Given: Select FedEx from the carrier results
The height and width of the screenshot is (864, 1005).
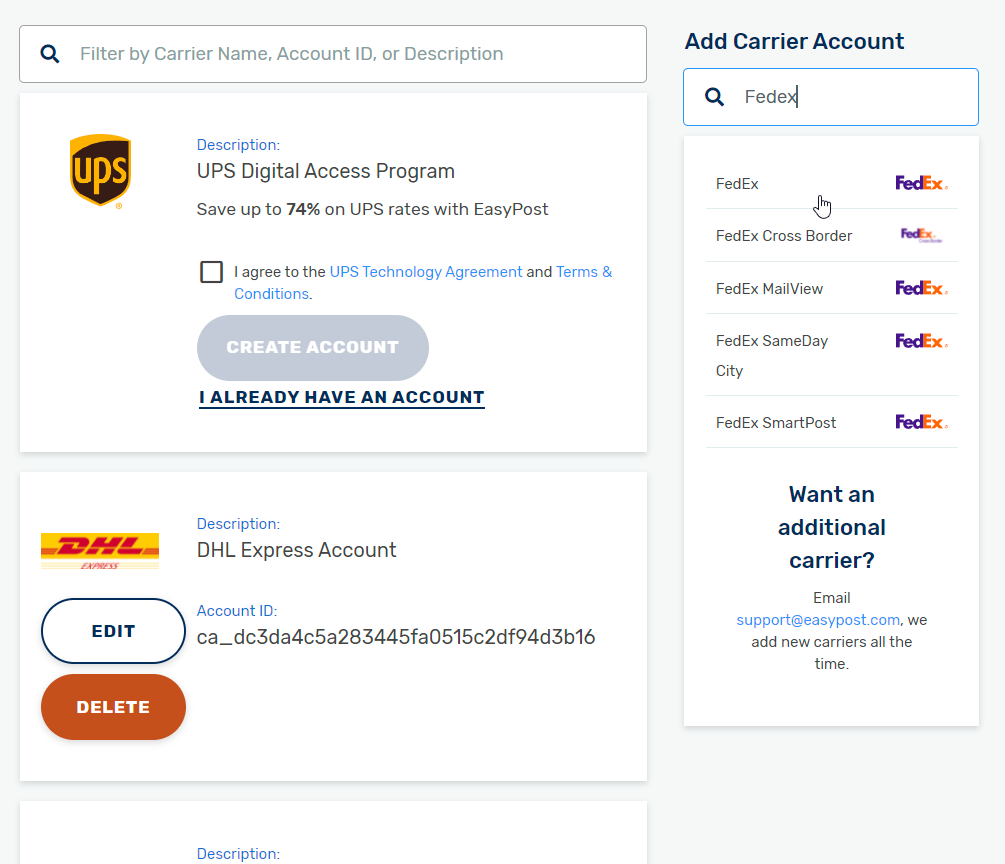Looking at the screenshot, I should [x=831, y=183].
